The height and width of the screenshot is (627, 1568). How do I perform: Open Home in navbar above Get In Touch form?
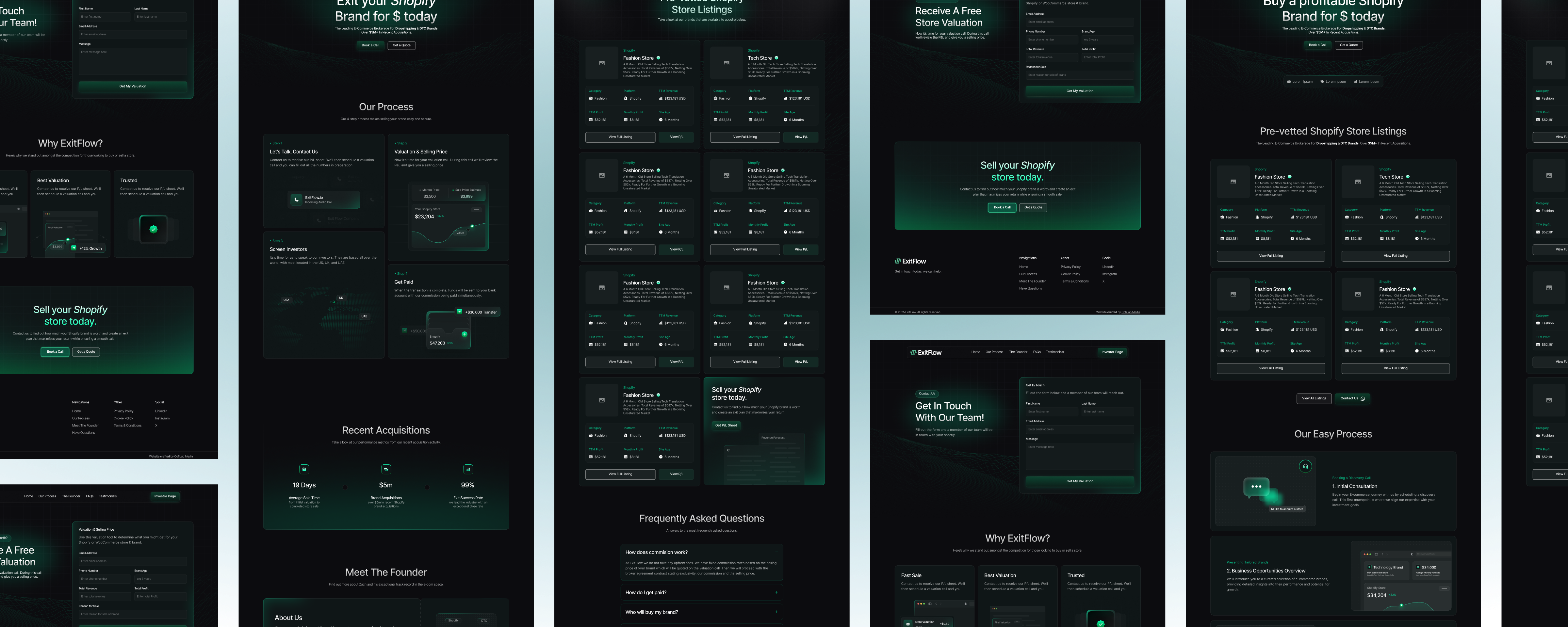tap(976, 352)
